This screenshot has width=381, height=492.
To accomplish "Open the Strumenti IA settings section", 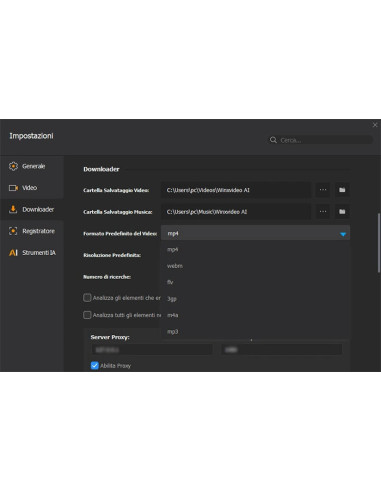I will (x=32, y=253).
